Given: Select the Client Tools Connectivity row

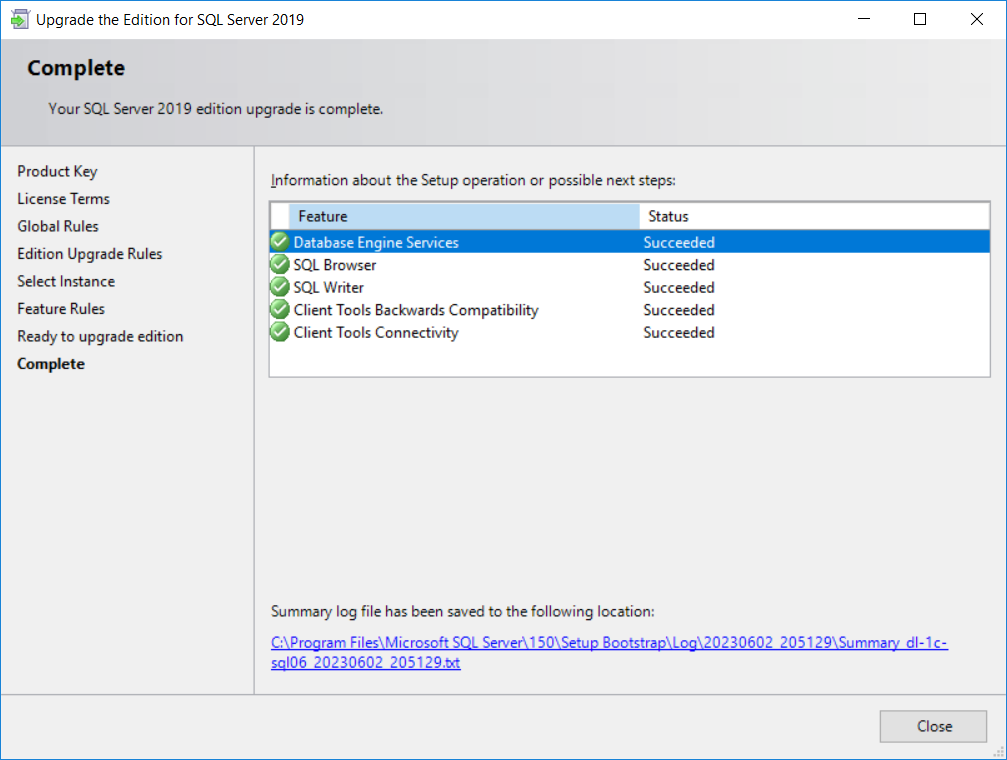Looking at the screenshot, I should tap(629, 332).
